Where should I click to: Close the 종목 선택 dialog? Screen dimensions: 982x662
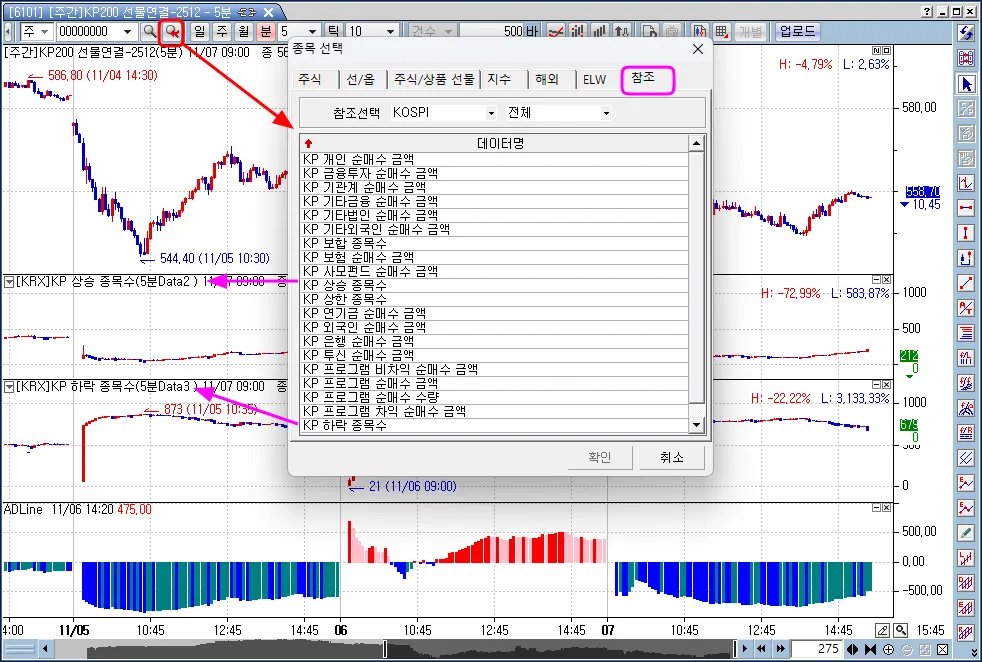[698, 49]
